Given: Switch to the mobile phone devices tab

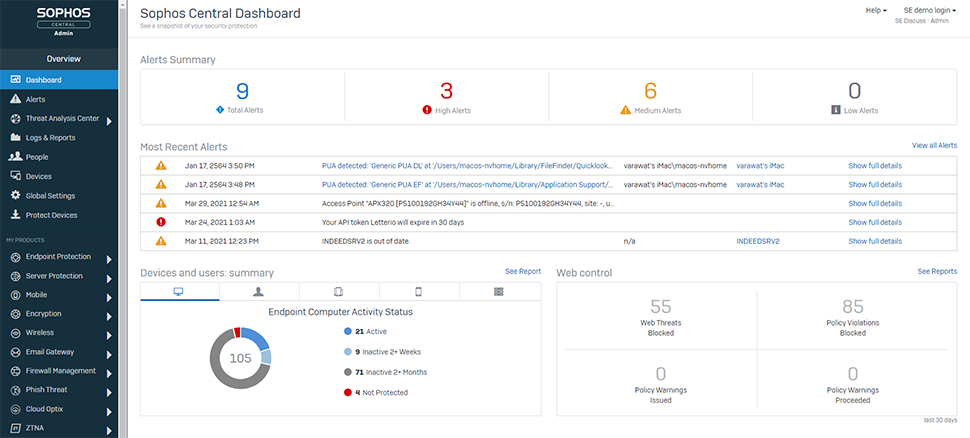Looking at the screenshot, I should (x=418, y=291).
